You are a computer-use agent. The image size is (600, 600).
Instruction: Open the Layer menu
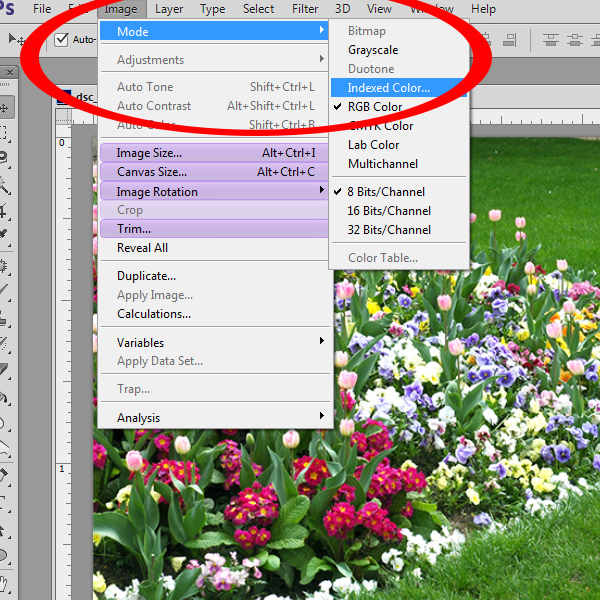point(169,9)
